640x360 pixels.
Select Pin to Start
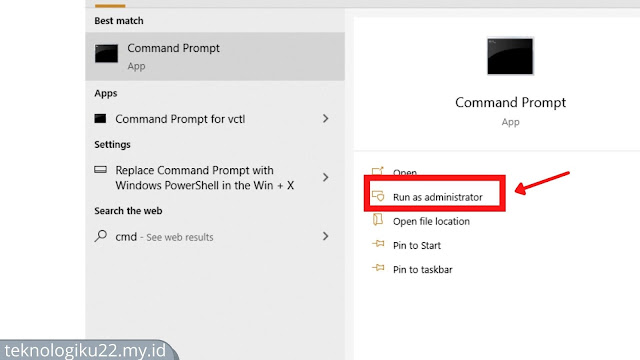[x=417, y=245]
